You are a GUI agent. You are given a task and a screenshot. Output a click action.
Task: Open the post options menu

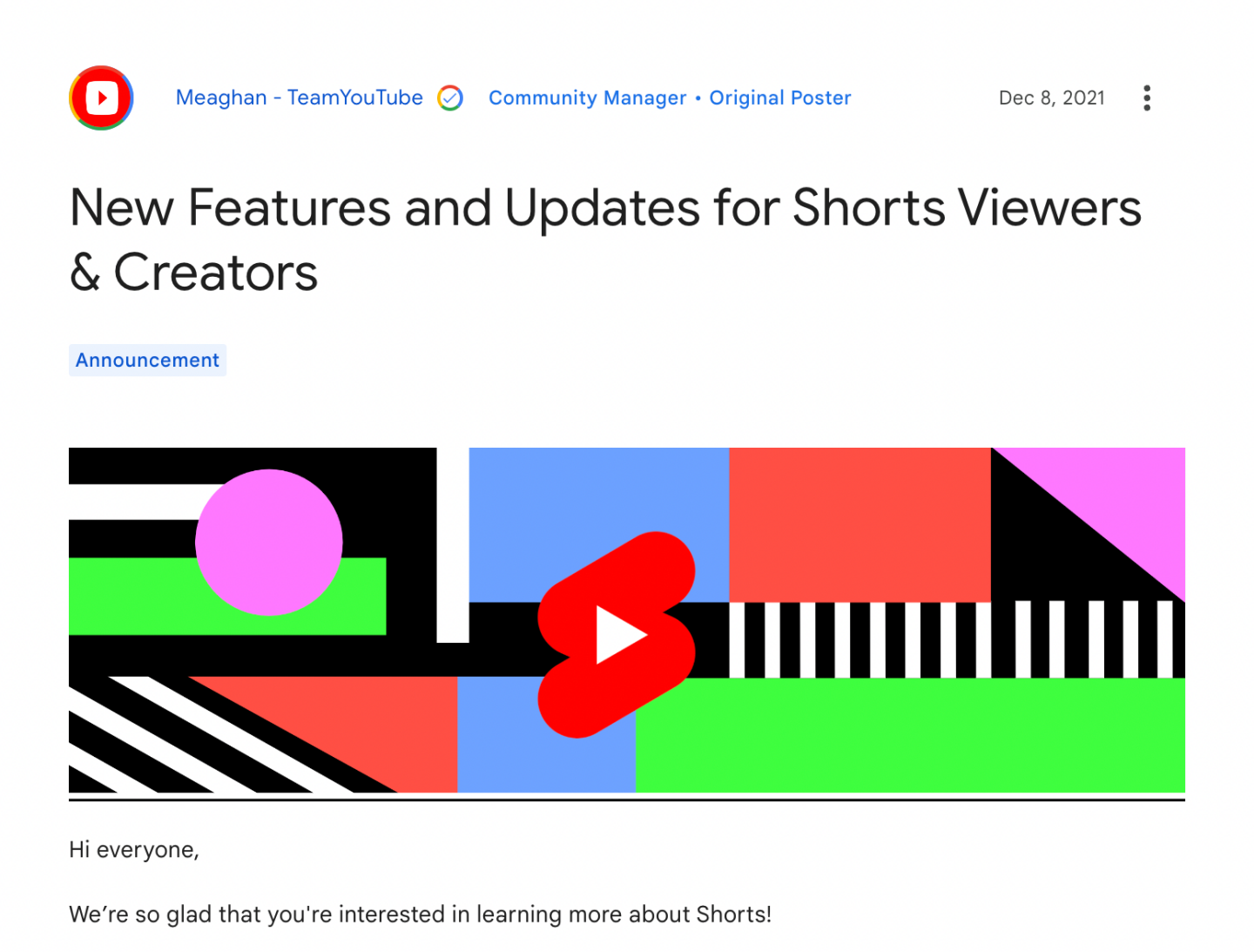pyautogui.click(x=1147, y=98)
